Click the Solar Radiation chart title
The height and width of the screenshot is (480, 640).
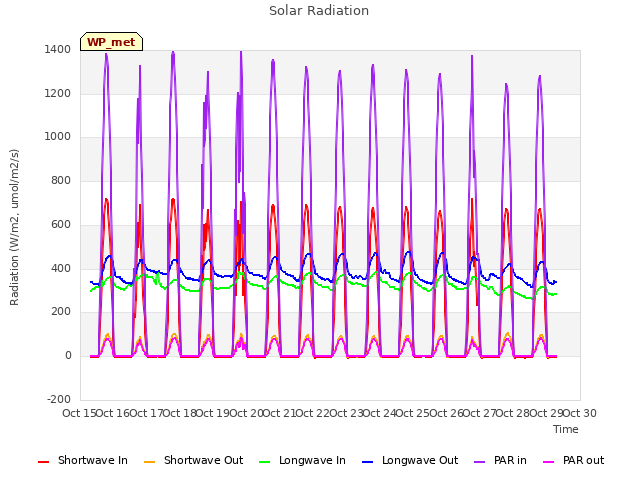[319, 11]
